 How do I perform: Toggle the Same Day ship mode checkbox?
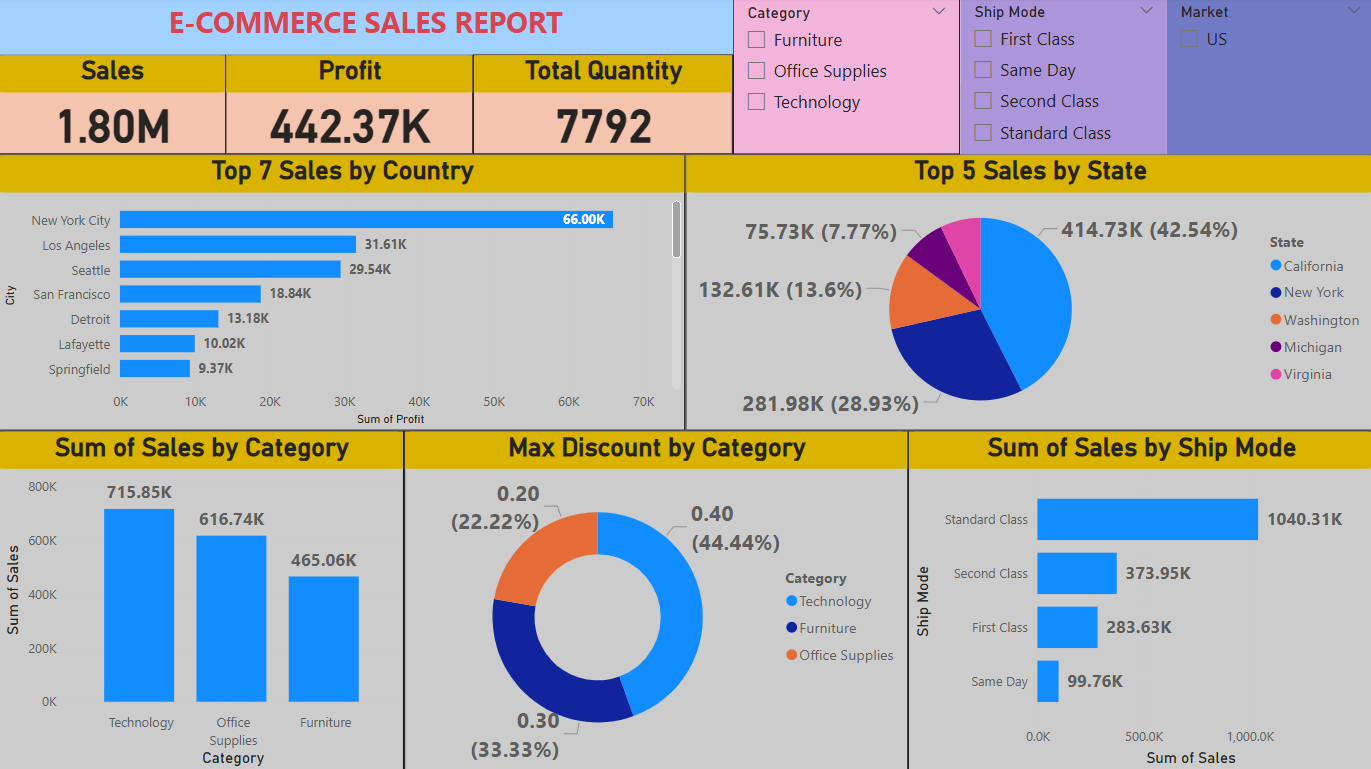coord(983,70)
